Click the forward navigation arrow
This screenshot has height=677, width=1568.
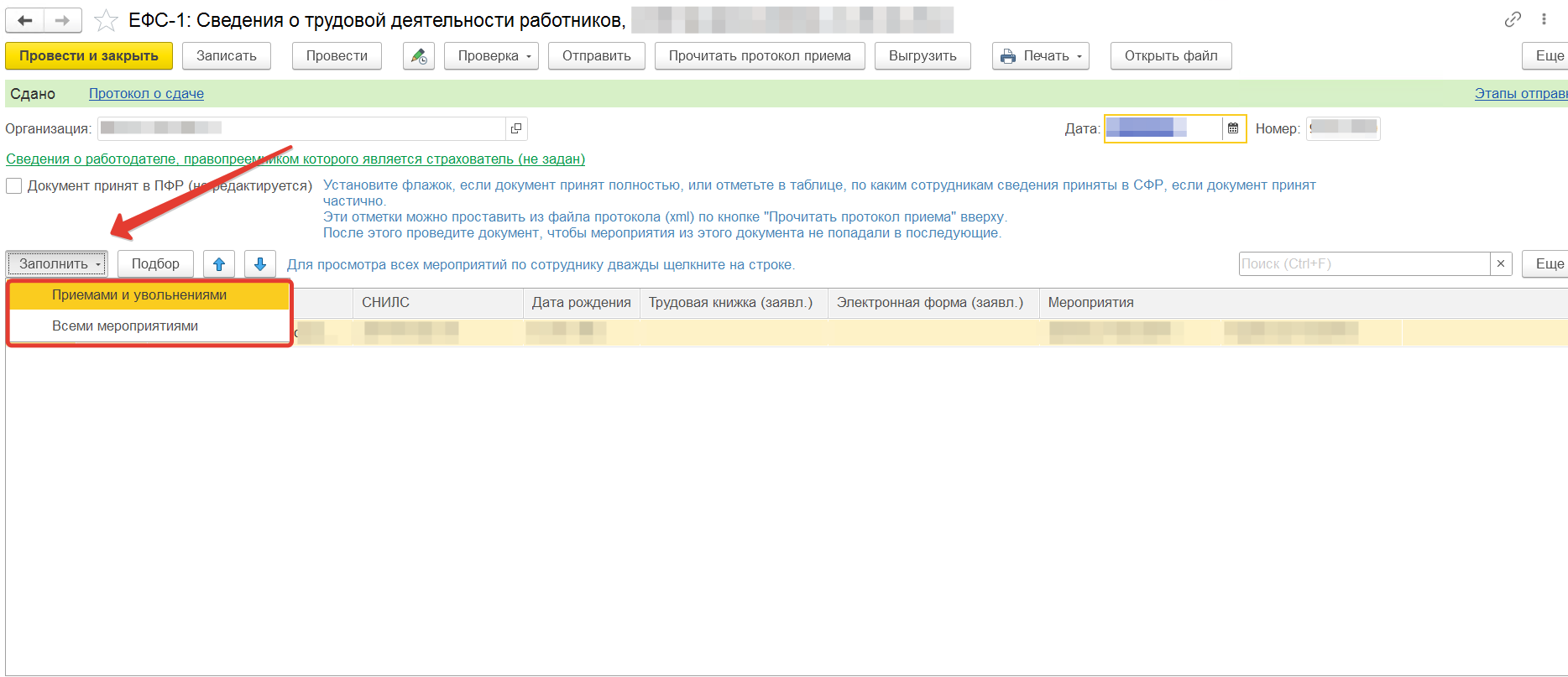[x=62, y=20]
